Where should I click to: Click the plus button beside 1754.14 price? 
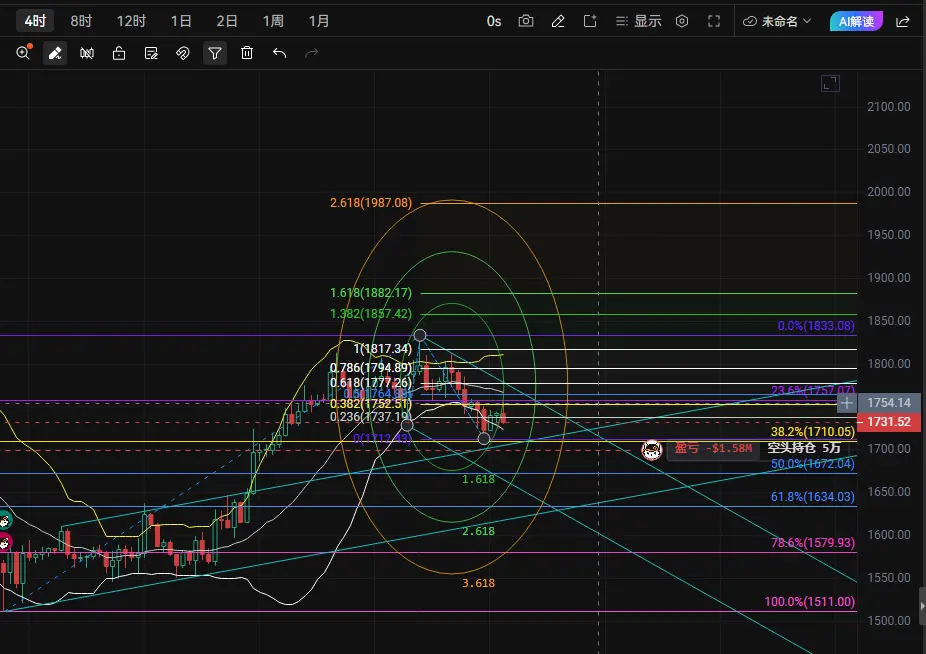click(846, 403)
